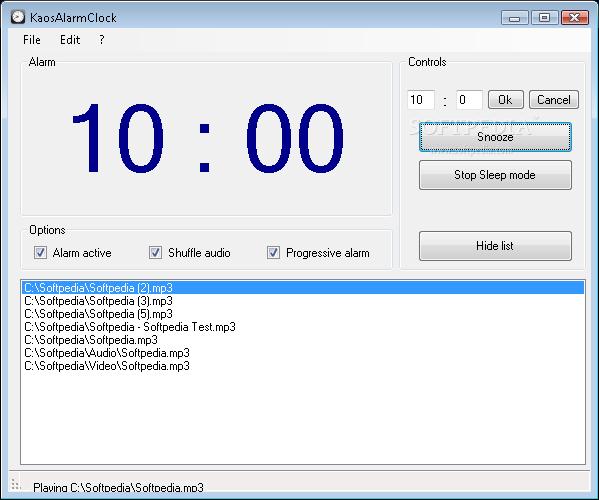Screen dimensions: 599x500
Task: Minimize the KaosAlarmClock window
Action: [515, 18]
